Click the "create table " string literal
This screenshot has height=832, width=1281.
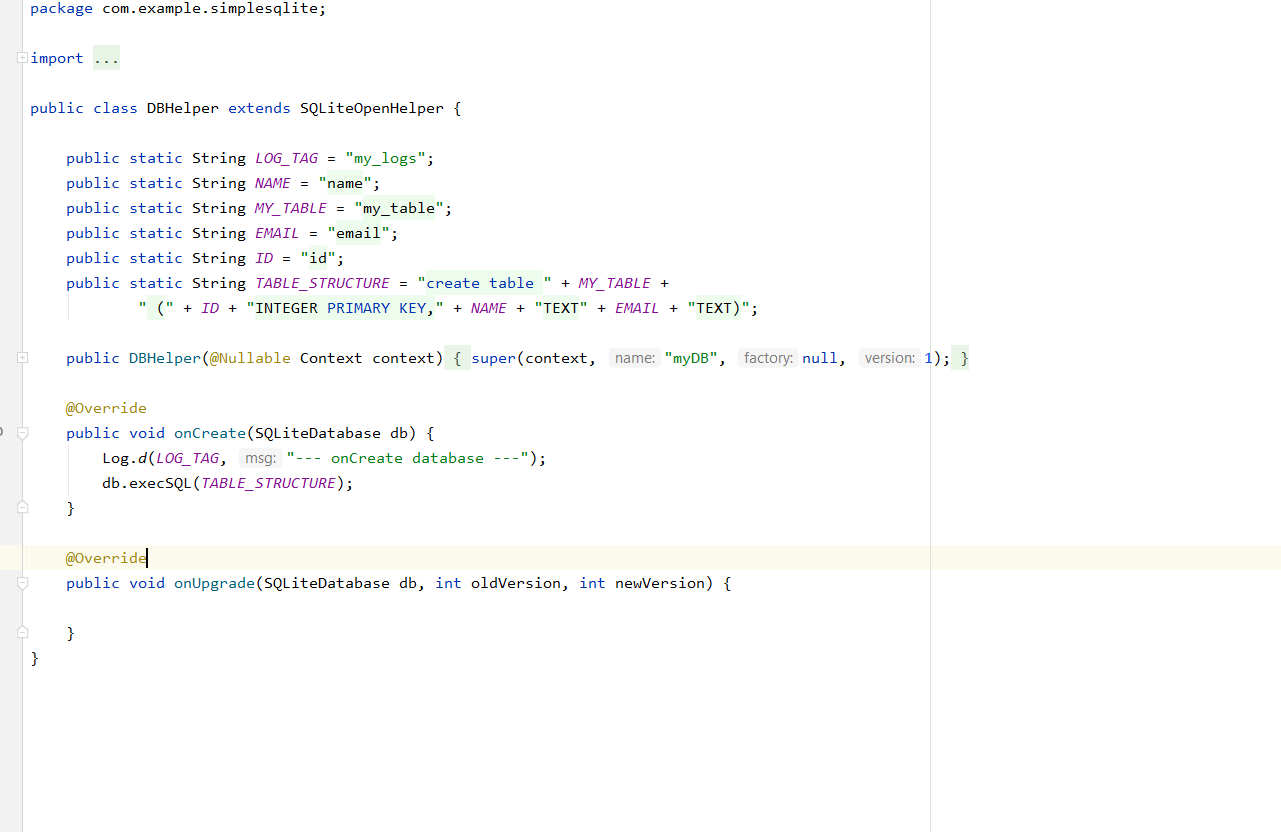(x=485, y=283)
